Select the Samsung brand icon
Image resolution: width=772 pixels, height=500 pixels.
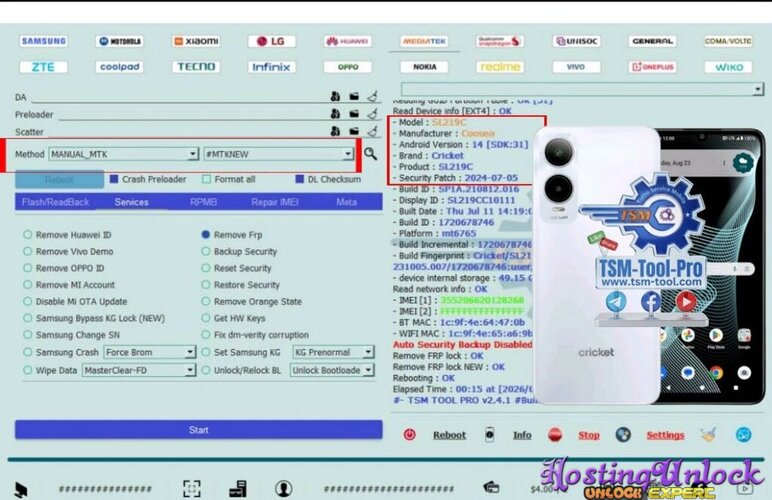[x=44, y=41]
